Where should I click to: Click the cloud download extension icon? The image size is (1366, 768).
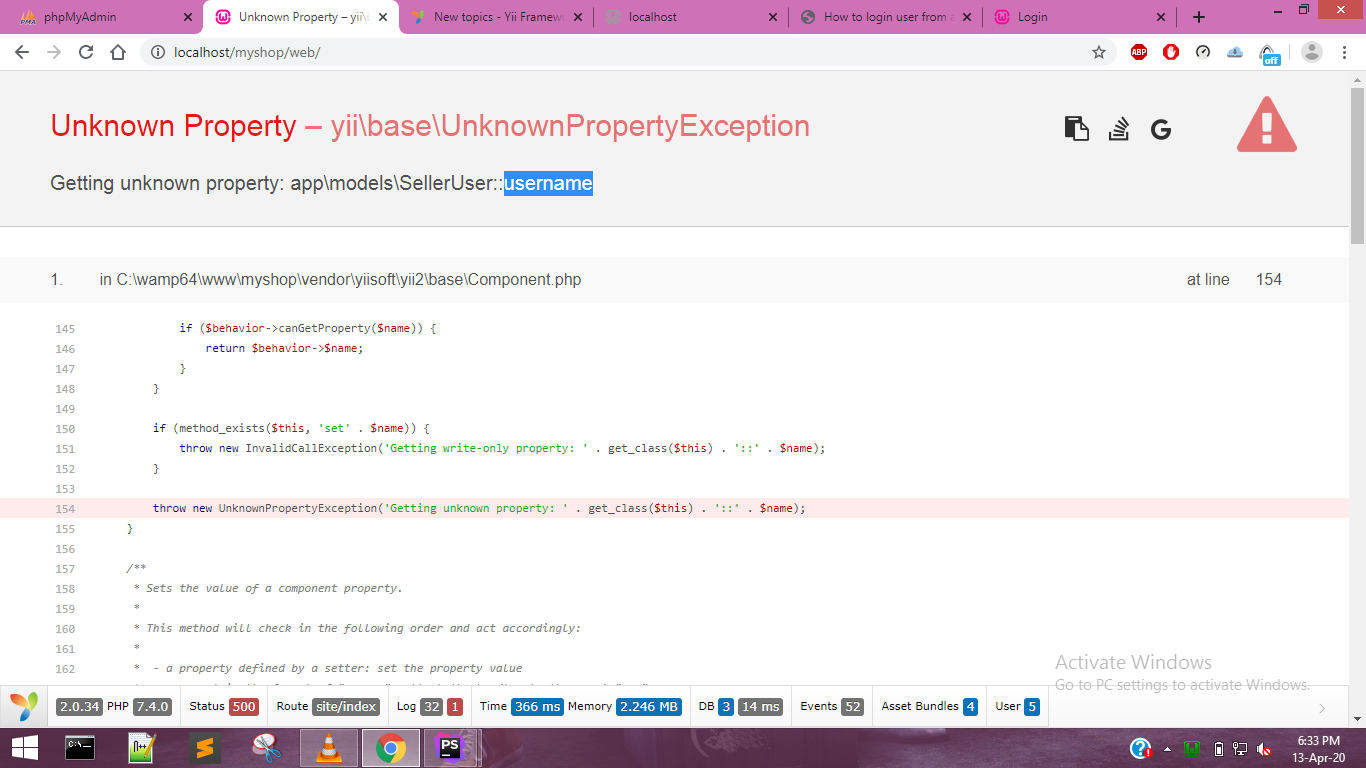pos(1235,52)
